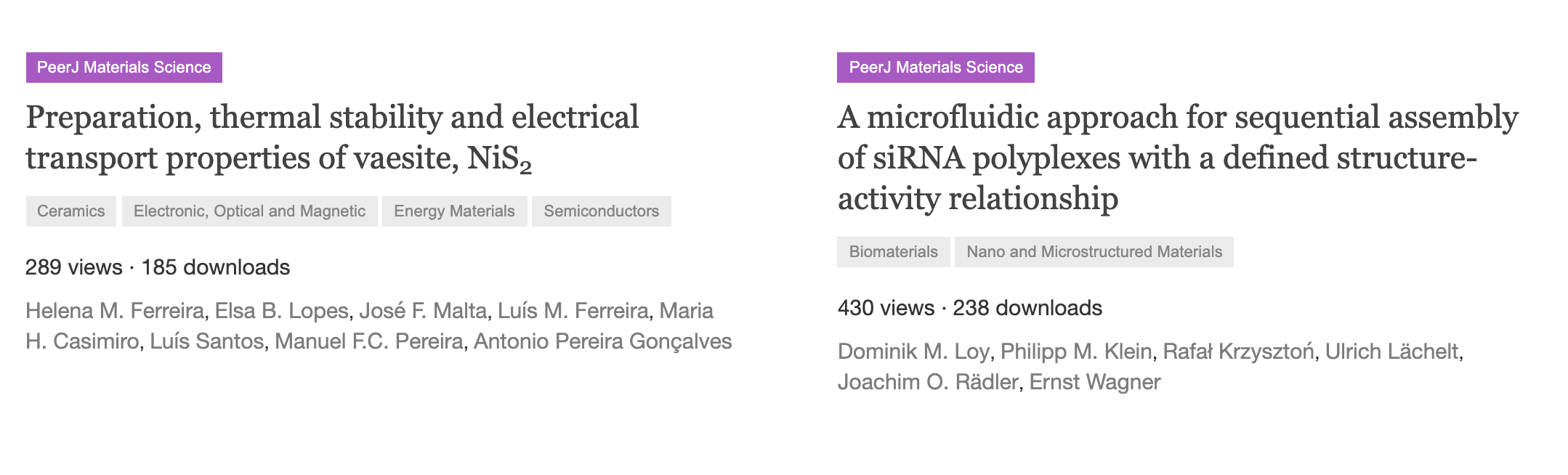The height and width of the screenshot is (475, 1568).
Task: Open author Helena M. Ferreira
Action: 115,311
